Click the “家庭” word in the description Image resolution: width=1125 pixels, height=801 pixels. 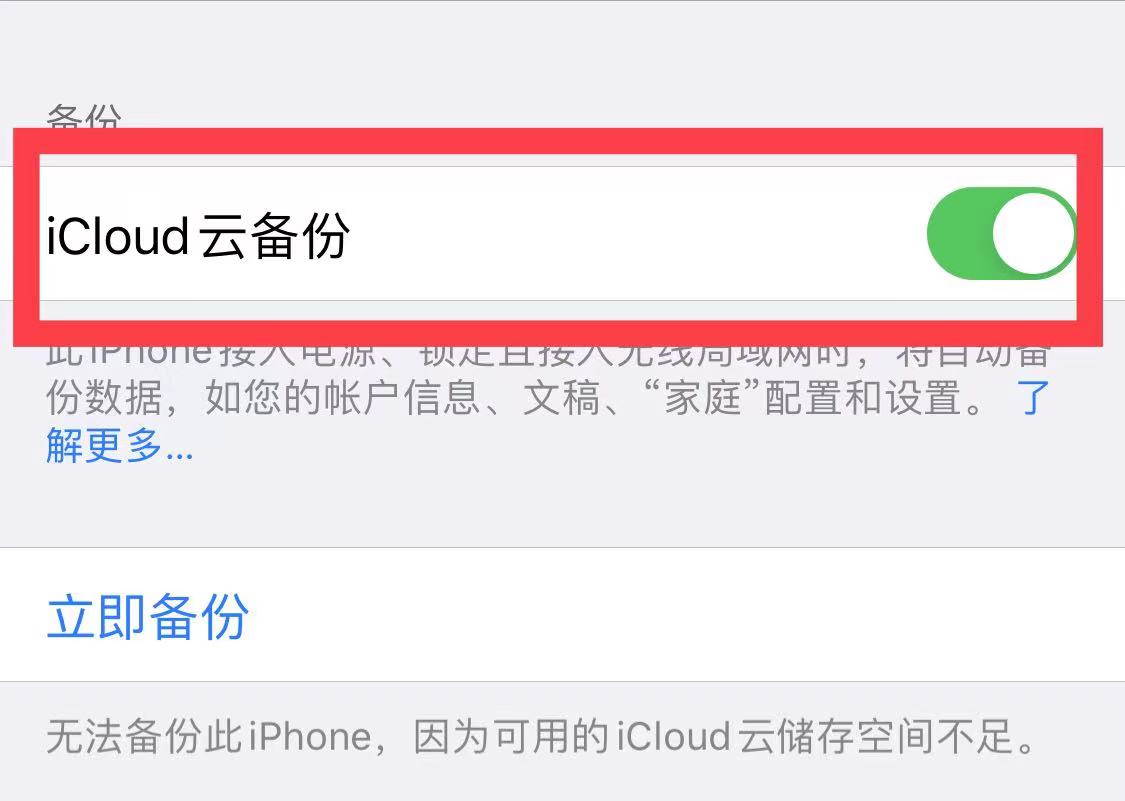click(x=699, y=397)
